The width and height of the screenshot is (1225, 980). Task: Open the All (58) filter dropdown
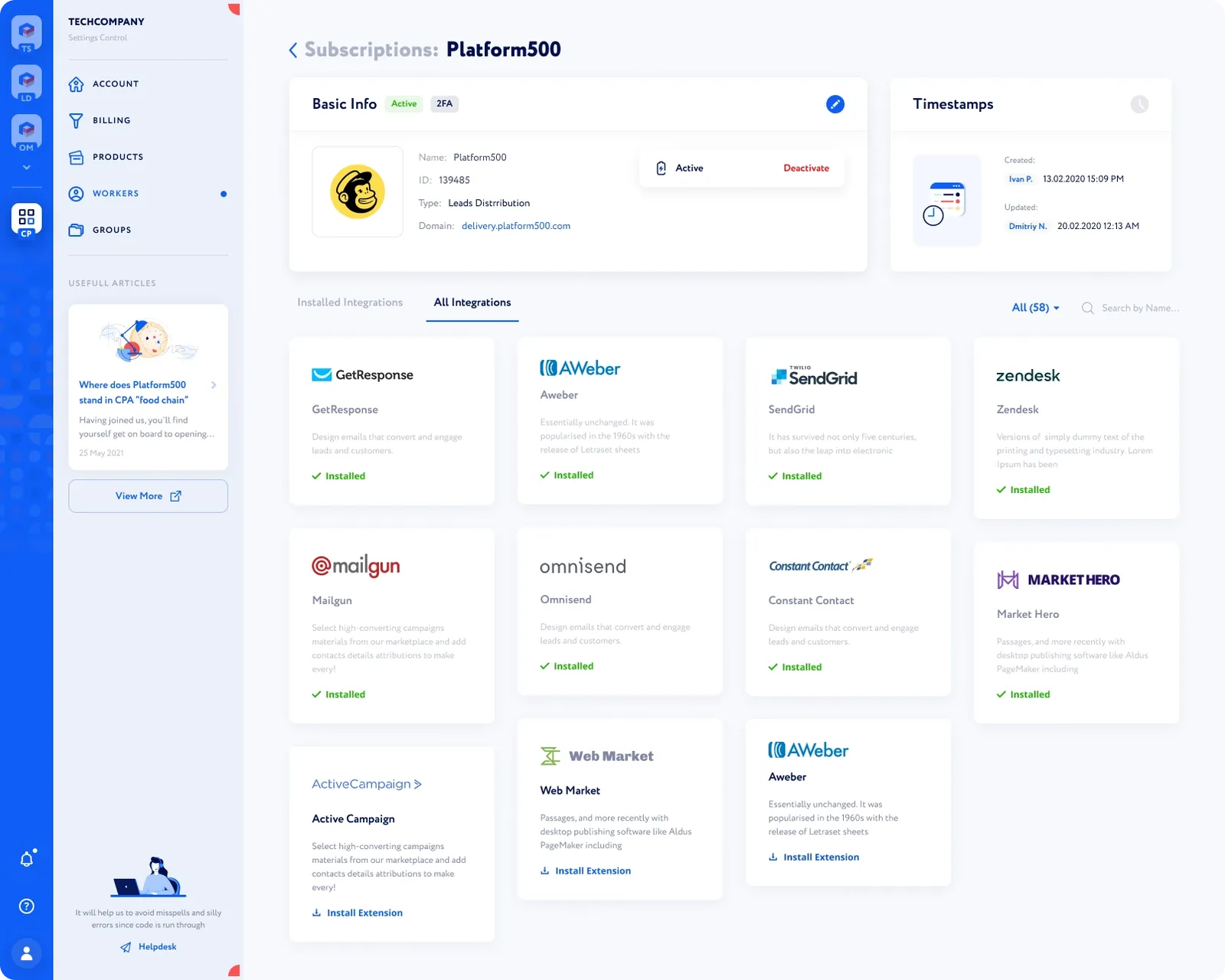1035,308
